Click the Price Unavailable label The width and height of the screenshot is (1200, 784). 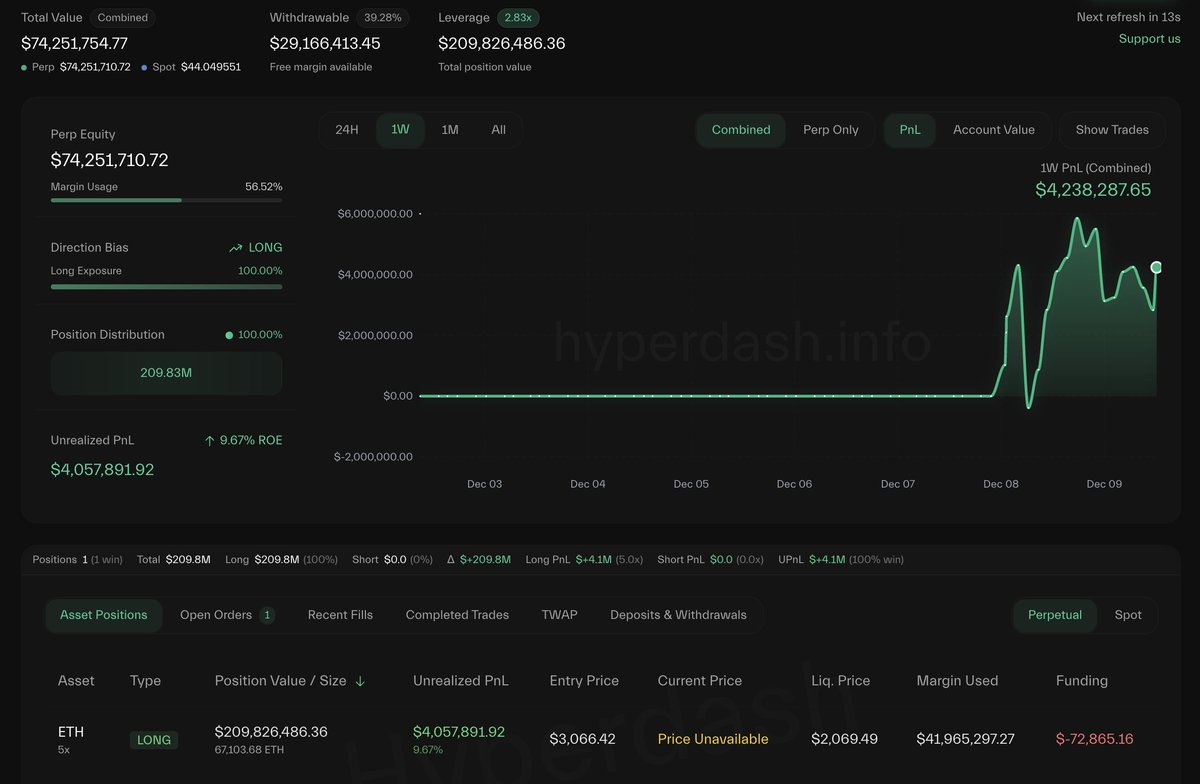coord(712,738)
